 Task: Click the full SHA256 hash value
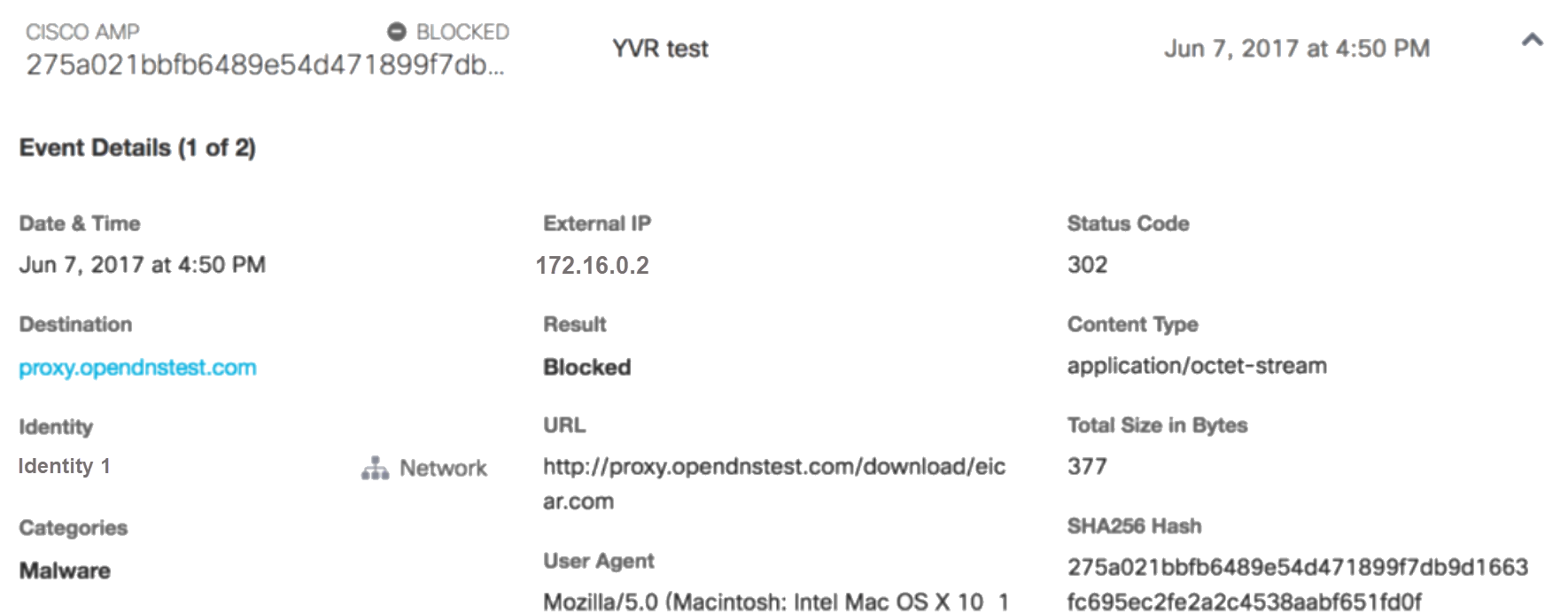coord(1298,584)
